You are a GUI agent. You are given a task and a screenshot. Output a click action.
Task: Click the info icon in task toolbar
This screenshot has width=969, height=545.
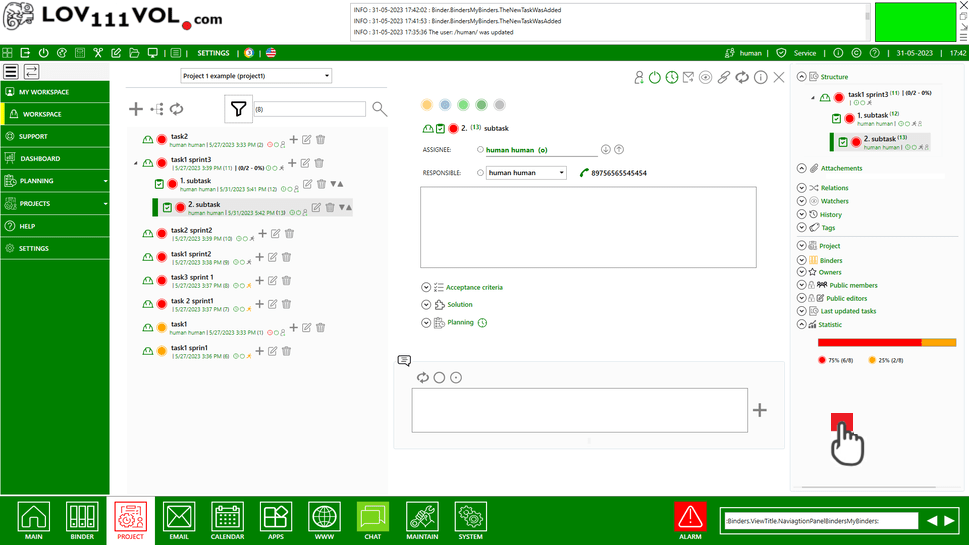click(x=761, y=77)
